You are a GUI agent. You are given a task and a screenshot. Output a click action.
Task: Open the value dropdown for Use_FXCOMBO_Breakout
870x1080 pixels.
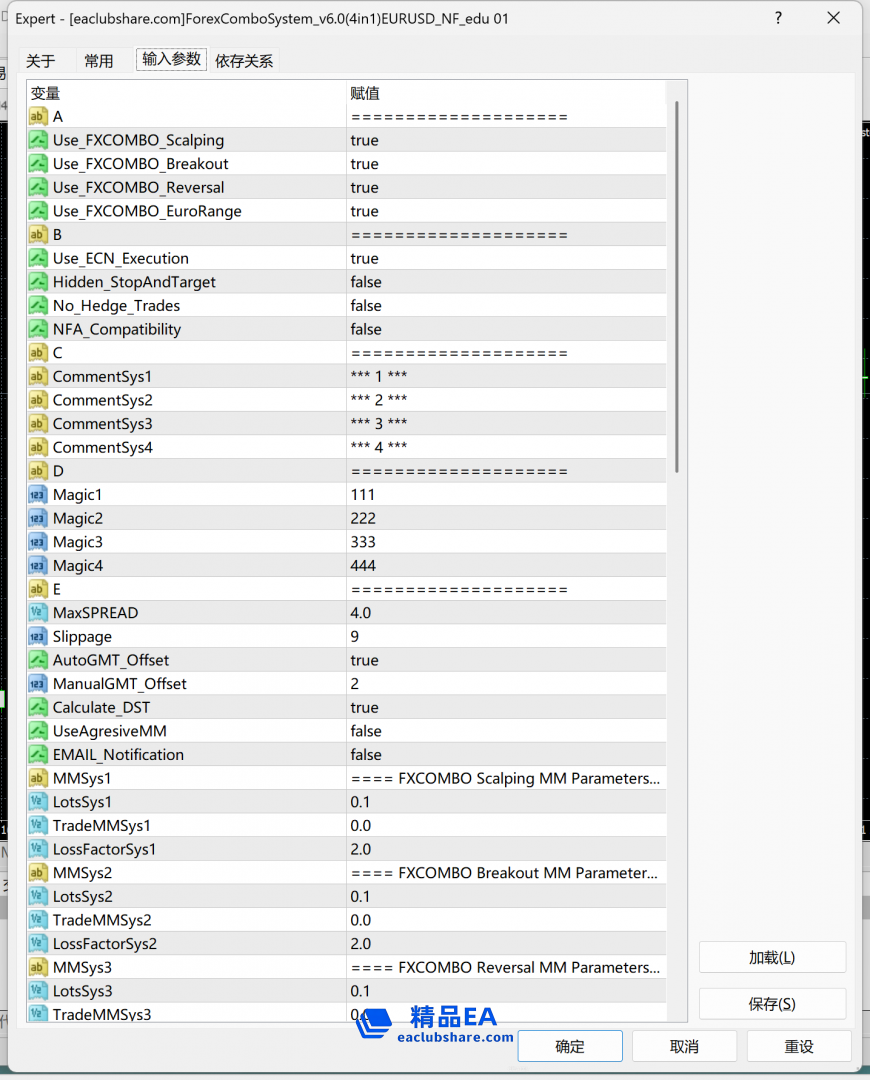tap(505, 164)
